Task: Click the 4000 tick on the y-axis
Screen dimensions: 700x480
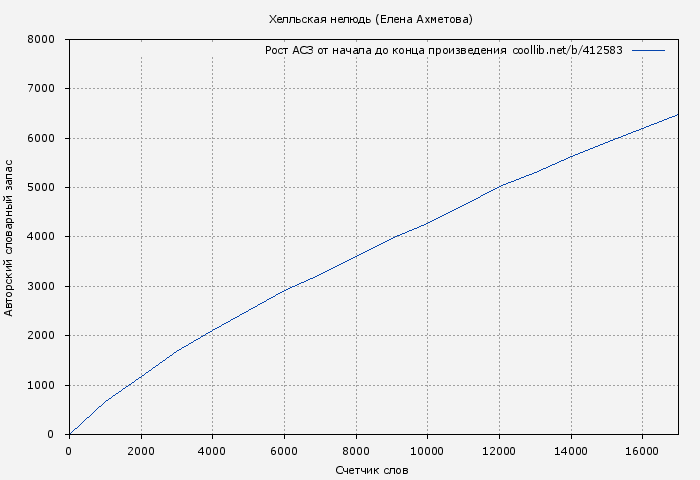Action: tap(40, 237)
